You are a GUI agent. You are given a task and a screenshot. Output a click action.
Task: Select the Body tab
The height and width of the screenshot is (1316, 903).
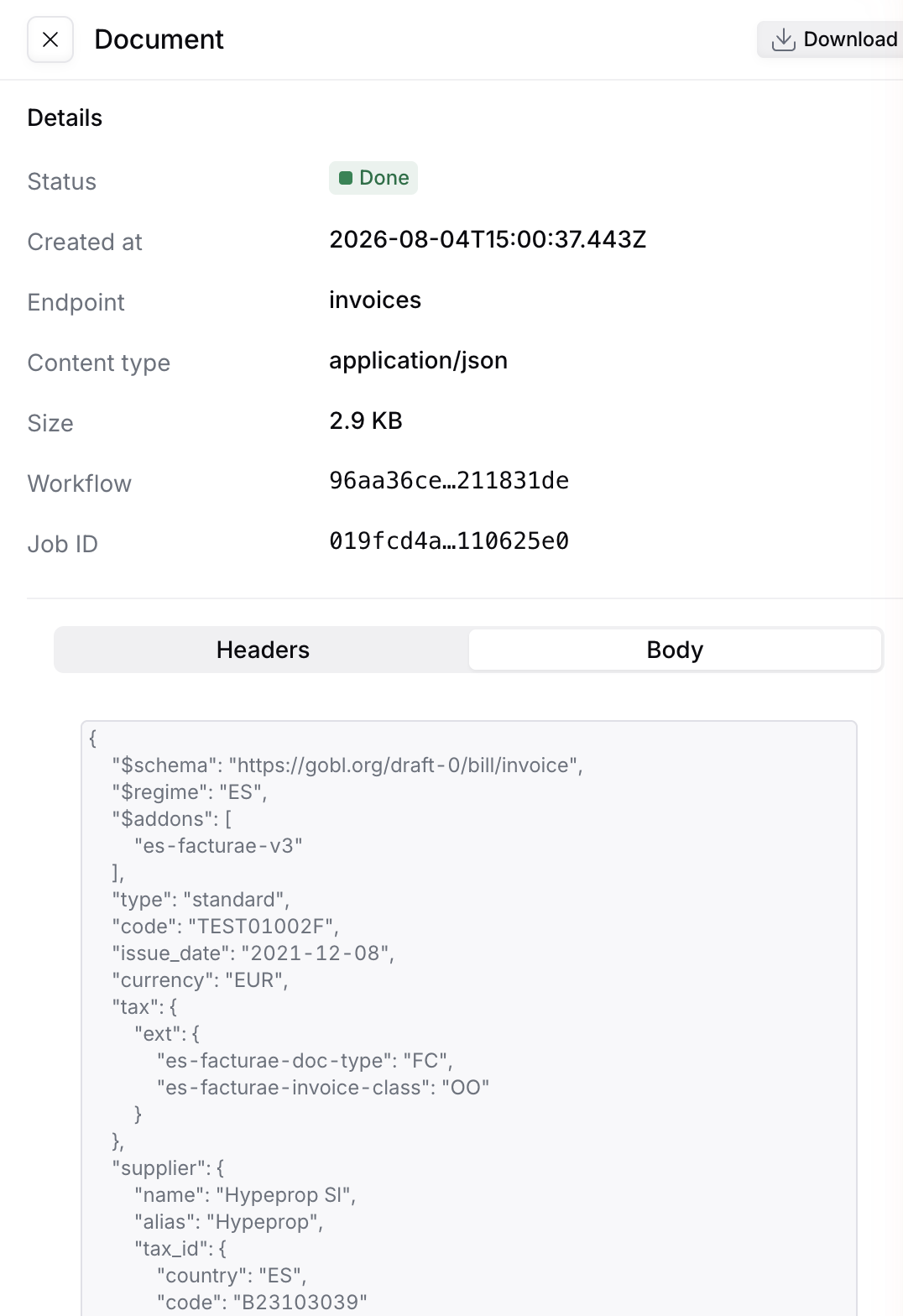675,650
